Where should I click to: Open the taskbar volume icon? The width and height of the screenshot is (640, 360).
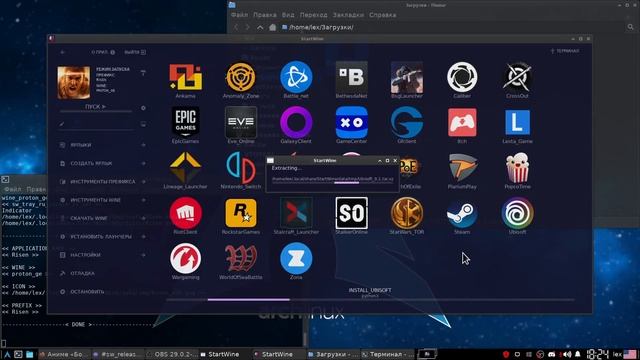click(567, 354)
